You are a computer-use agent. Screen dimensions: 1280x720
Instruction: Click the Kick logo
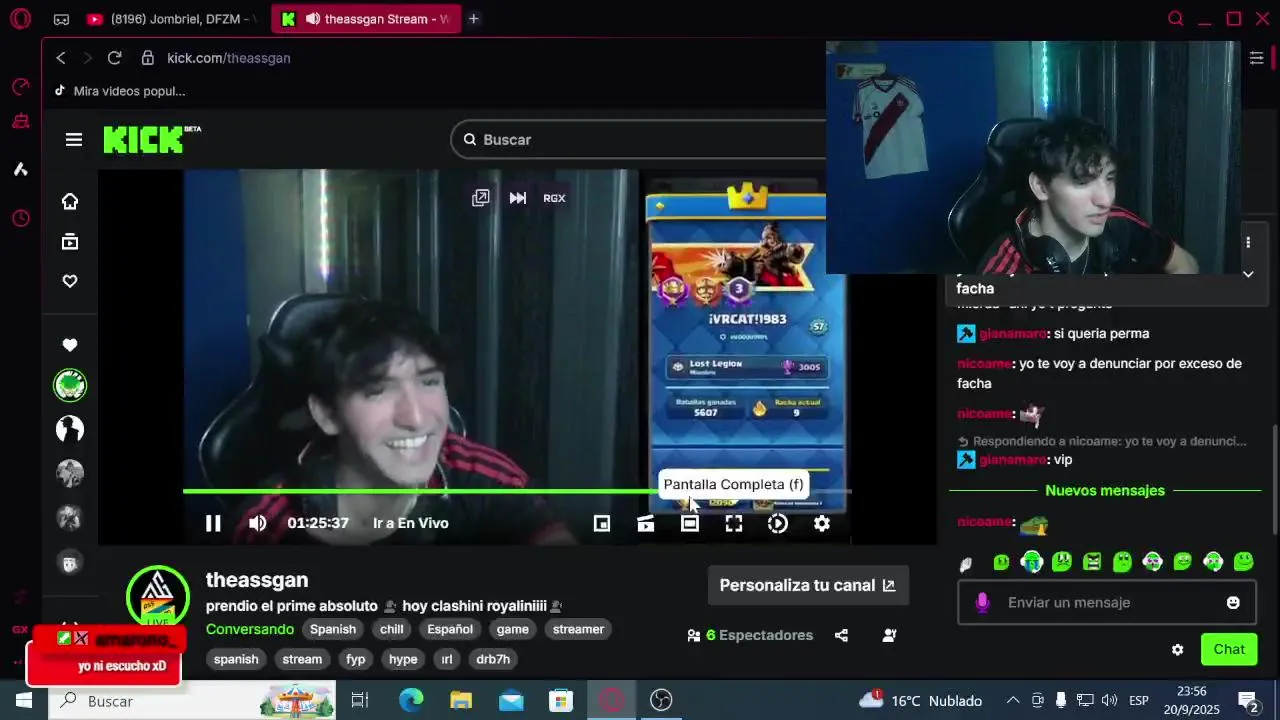152,140
